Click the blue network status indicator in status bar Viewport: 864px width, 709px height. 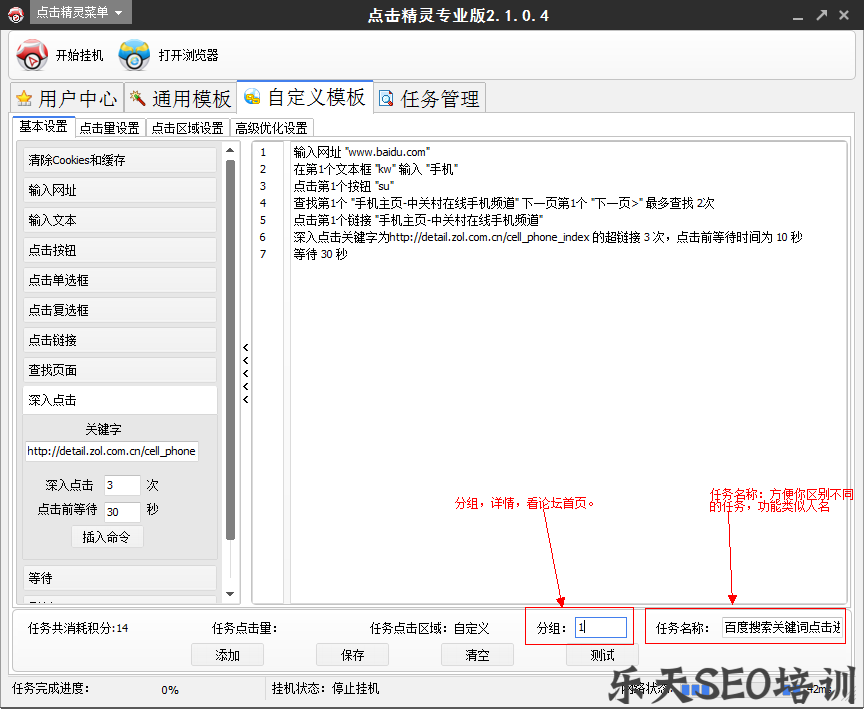coord(697,689)
